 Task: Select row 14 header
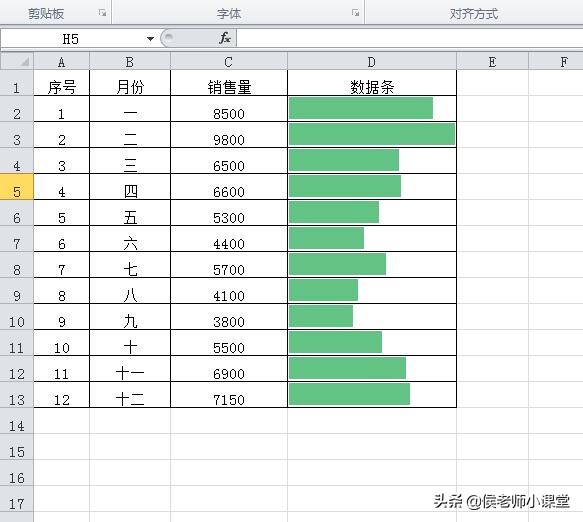(x=17, y=421)
